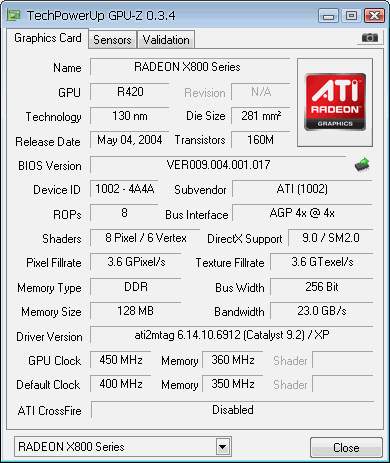The image size is (390, 463).
Task: Click the DirectX Support 9.0 / SM2.0 field
Action: (x=331, y=238)
